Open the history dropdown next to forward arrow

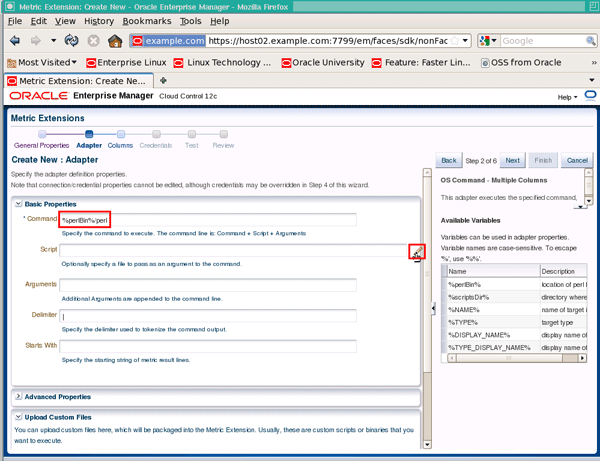point(53,41)
